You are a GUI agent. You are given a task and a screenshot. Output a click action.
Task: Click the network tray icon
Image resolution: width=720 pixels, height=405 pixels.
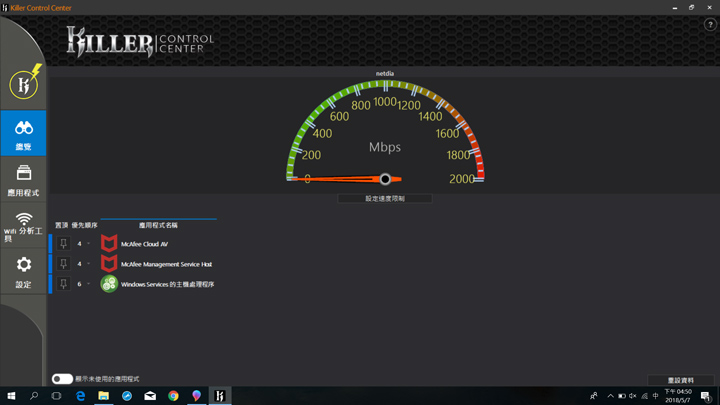[644, 396]
